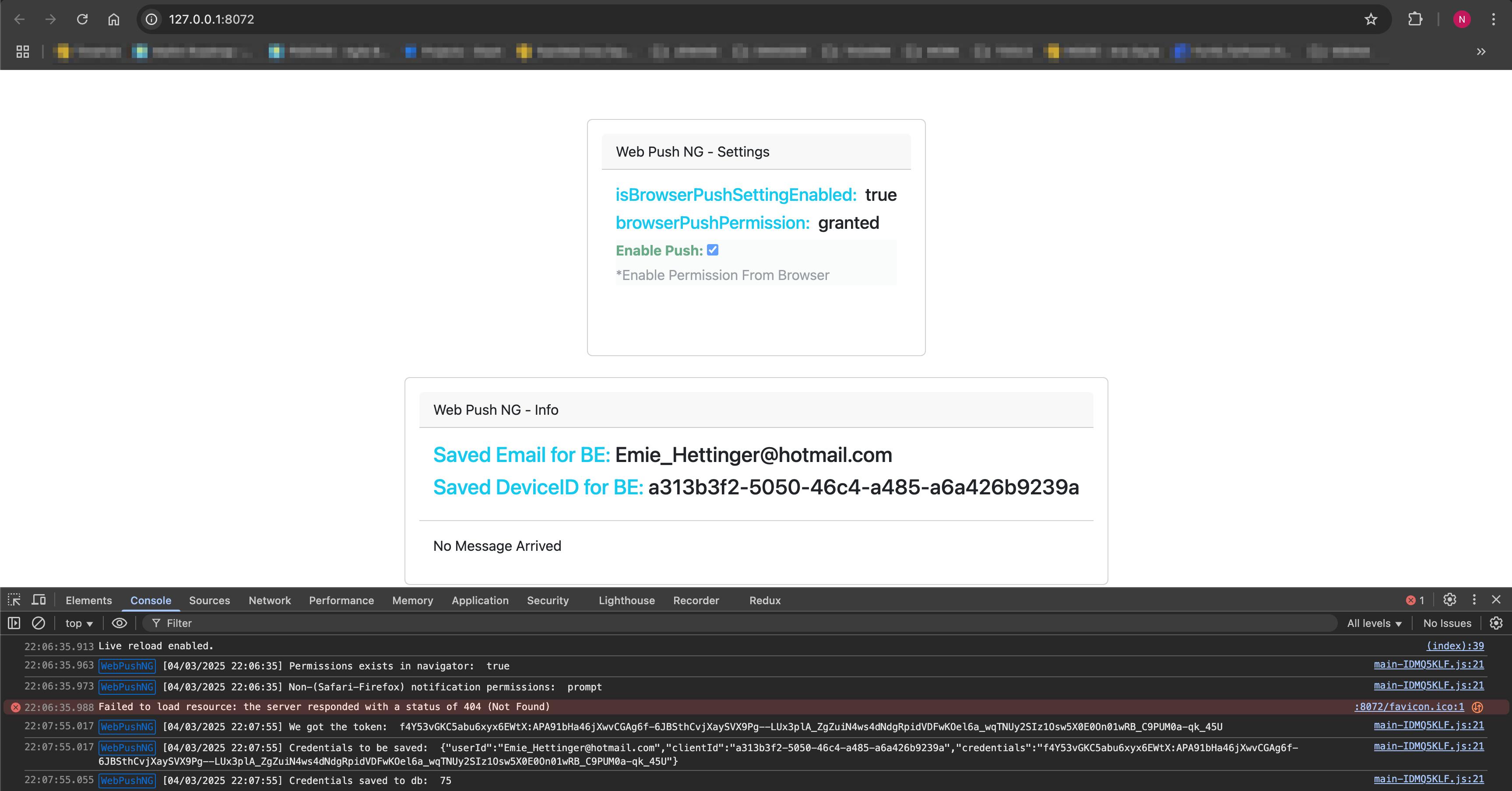Uncheck the Enable Push checkbox
This screenshot has height=791, width=1512.
pos(713,250)
